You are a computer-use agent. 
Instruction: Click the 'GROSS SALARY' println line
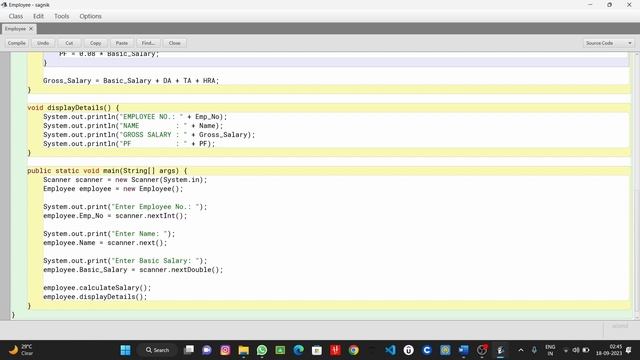pyautogui.click(x=149, y=135)
